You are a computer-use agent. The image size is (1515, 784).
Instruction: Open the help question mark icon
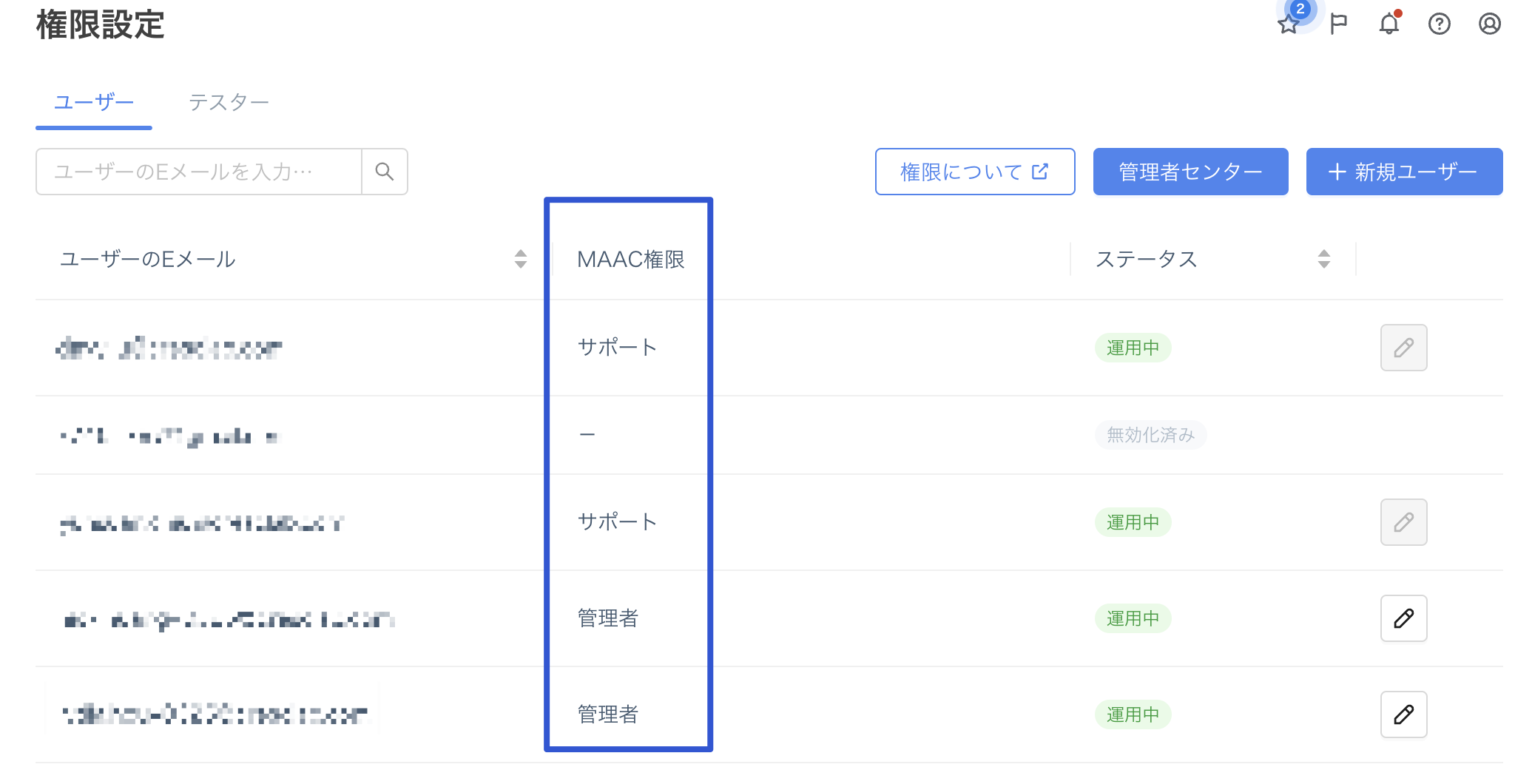coord(1439,24)
